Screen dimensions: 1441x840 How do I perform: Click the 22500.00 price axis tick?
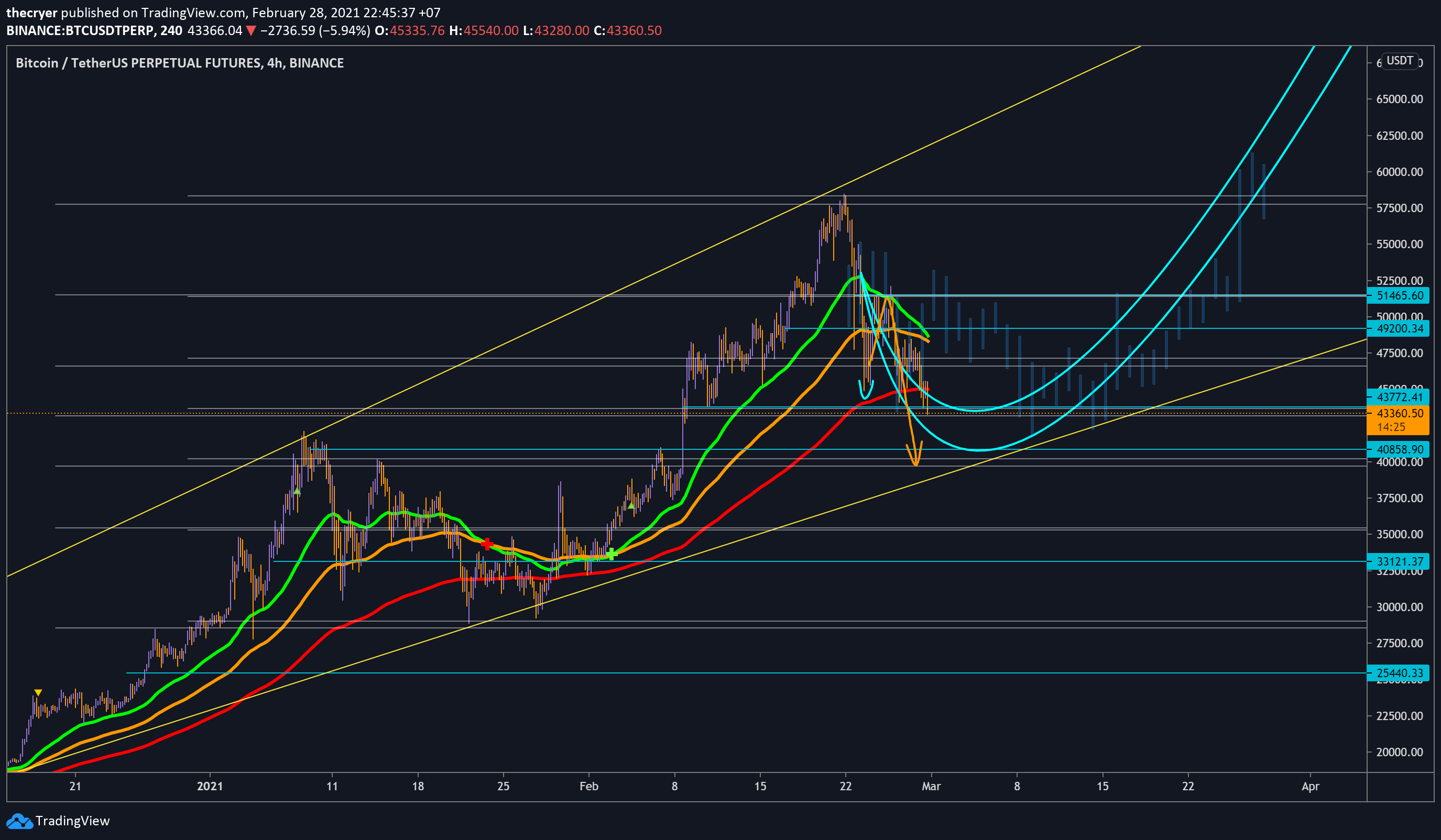1399,716
